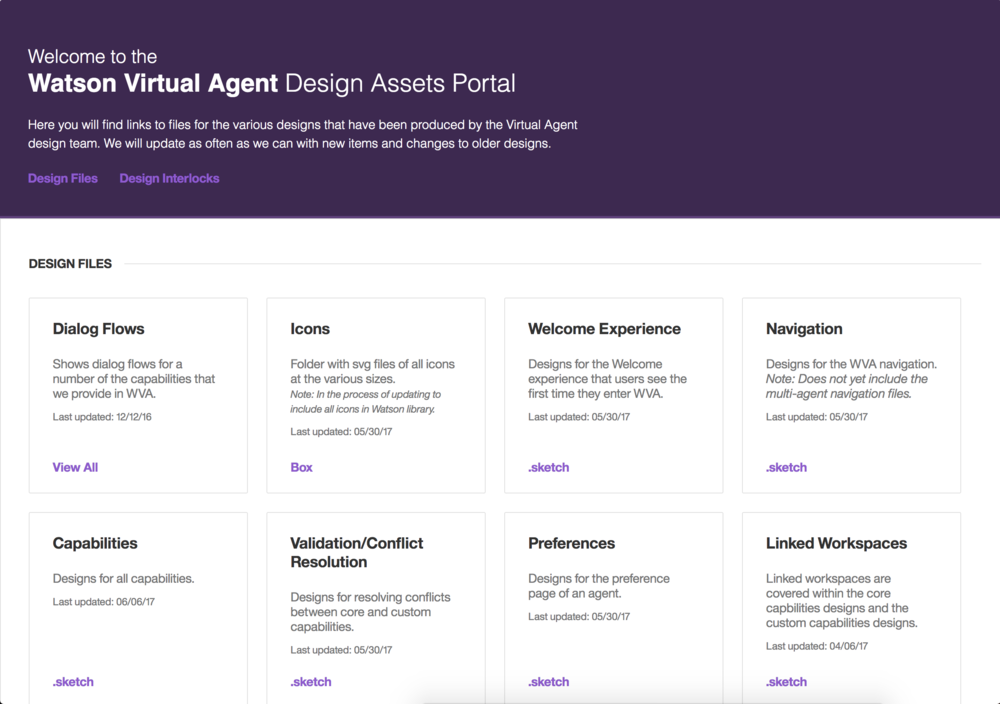Image resolution: width=1000 pixels, height=704 pixels.
Task: Click 'Last updated: 05/30/17' in Icons card
Action: click(341, 432)
